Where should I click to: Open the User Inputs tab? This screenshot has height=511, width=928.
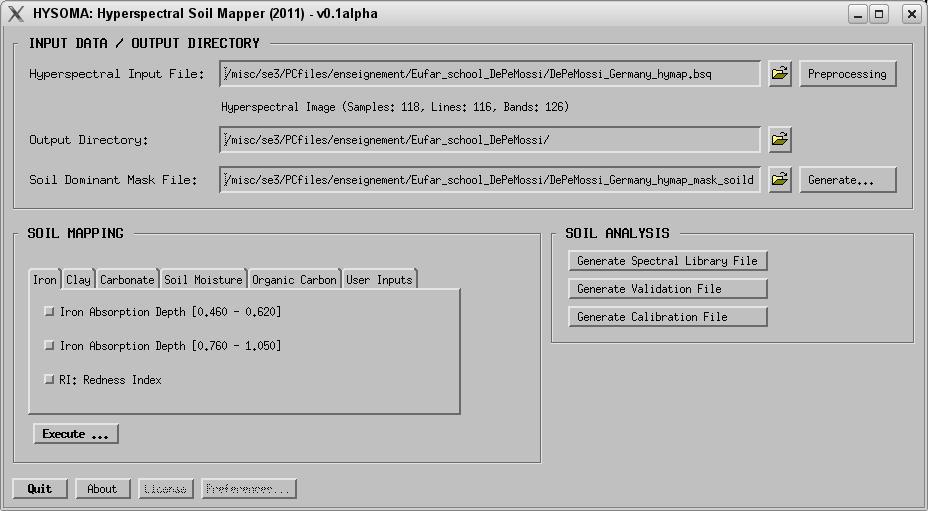[x=379, y=280]
